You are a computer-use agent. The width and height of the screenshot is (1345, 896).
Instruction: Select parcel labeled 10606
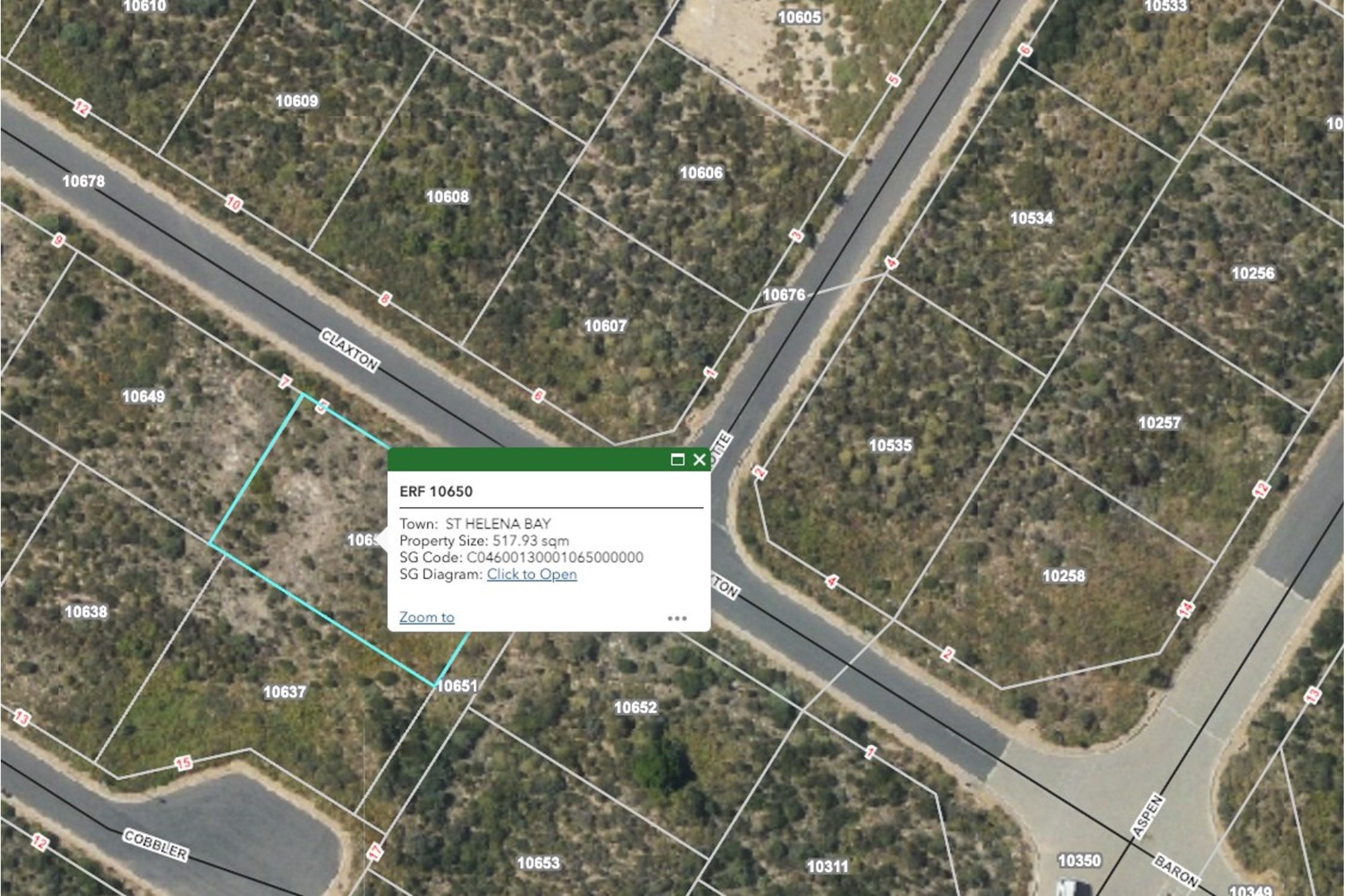[701, 173]
